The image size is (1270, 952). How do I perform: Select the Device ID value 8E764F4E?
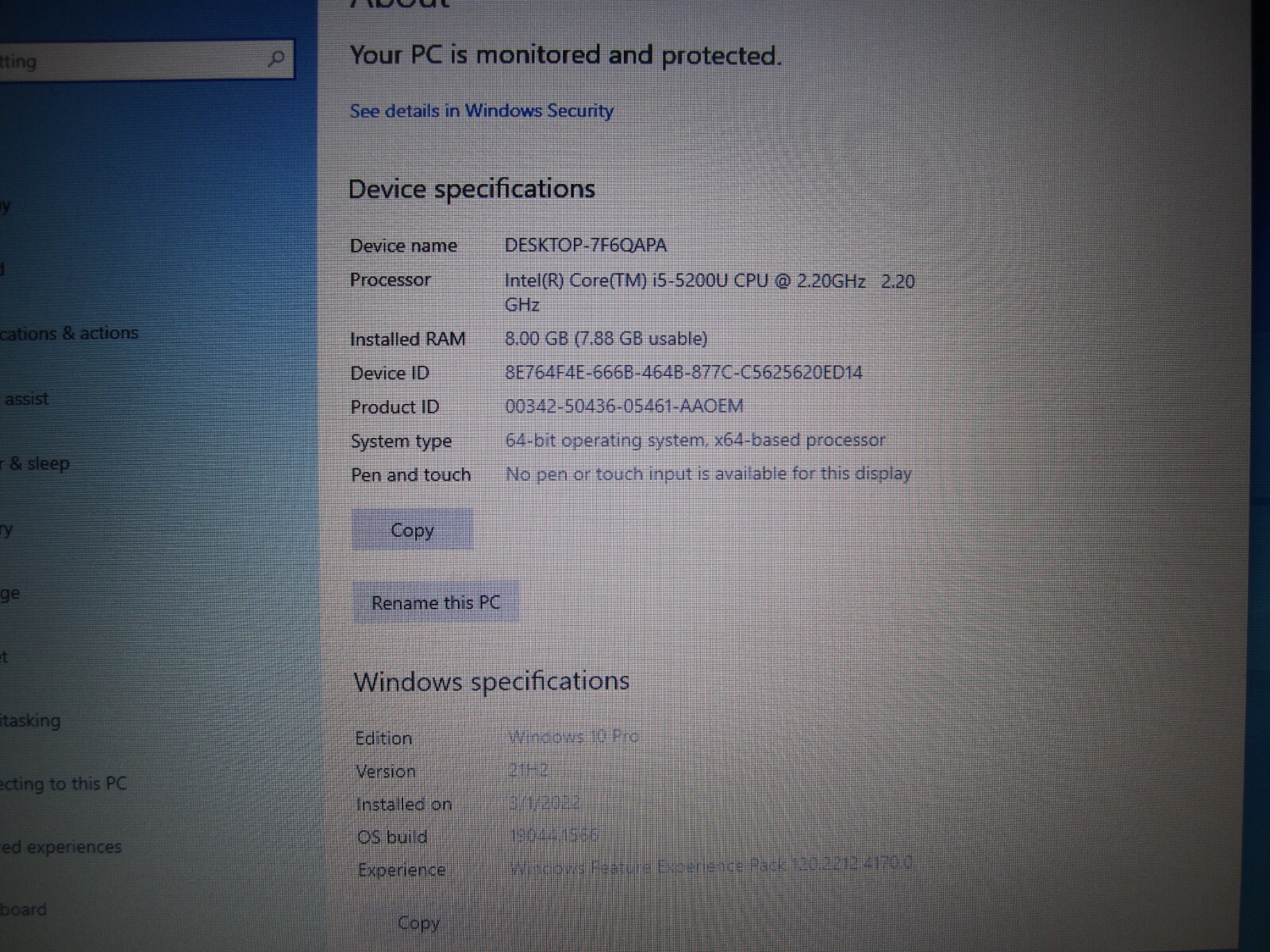click(683, 373)
